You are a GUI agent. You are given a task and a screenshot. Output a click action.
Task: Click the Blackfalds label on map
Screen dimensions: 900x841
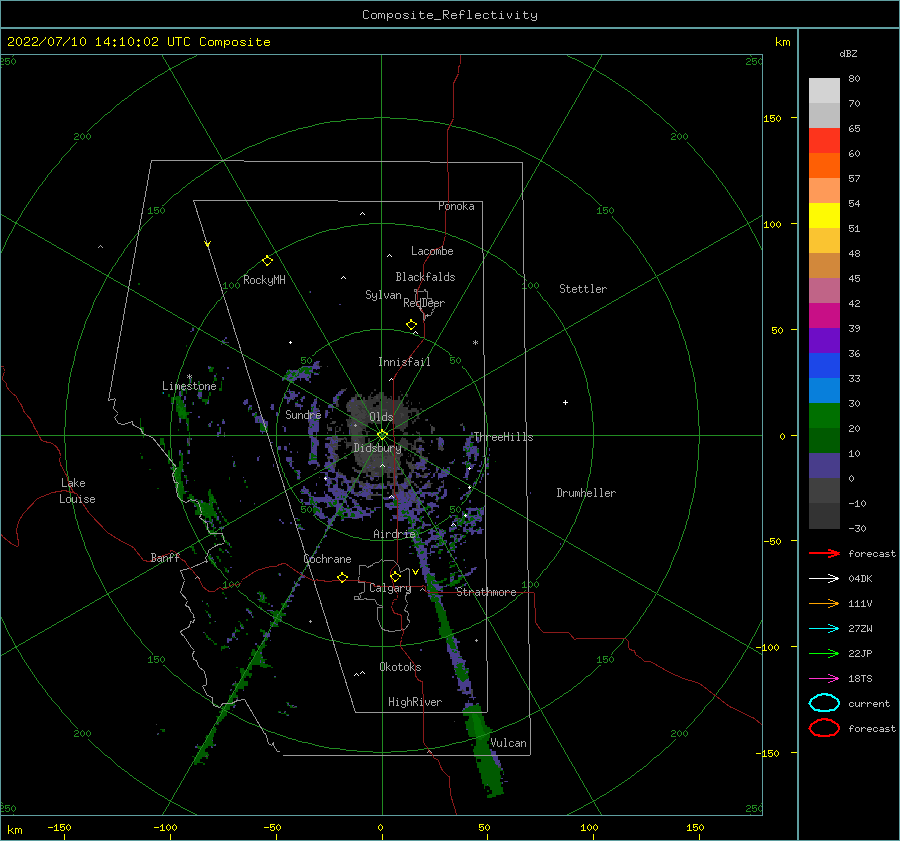pyautogui.click(x=425, y=277)
